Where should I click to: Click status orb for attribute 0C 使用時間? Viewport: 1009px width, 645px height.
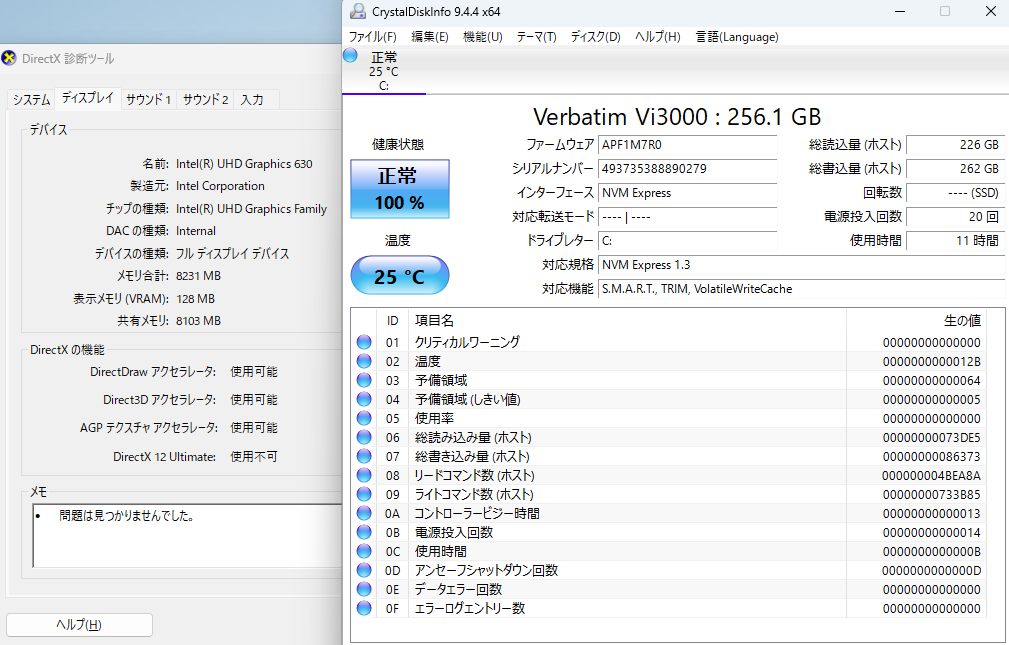tap(364, 551)
